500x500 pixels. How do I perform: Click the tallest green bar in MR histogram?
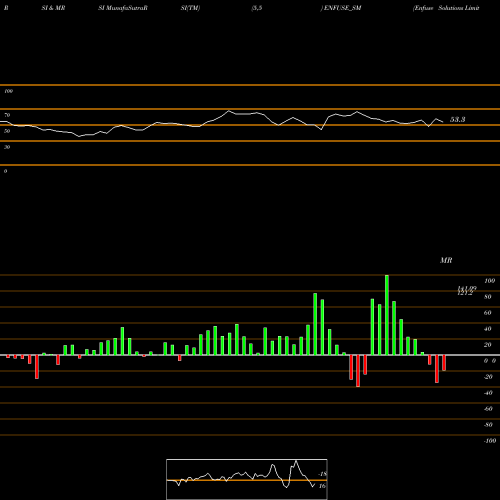[387, 315]
